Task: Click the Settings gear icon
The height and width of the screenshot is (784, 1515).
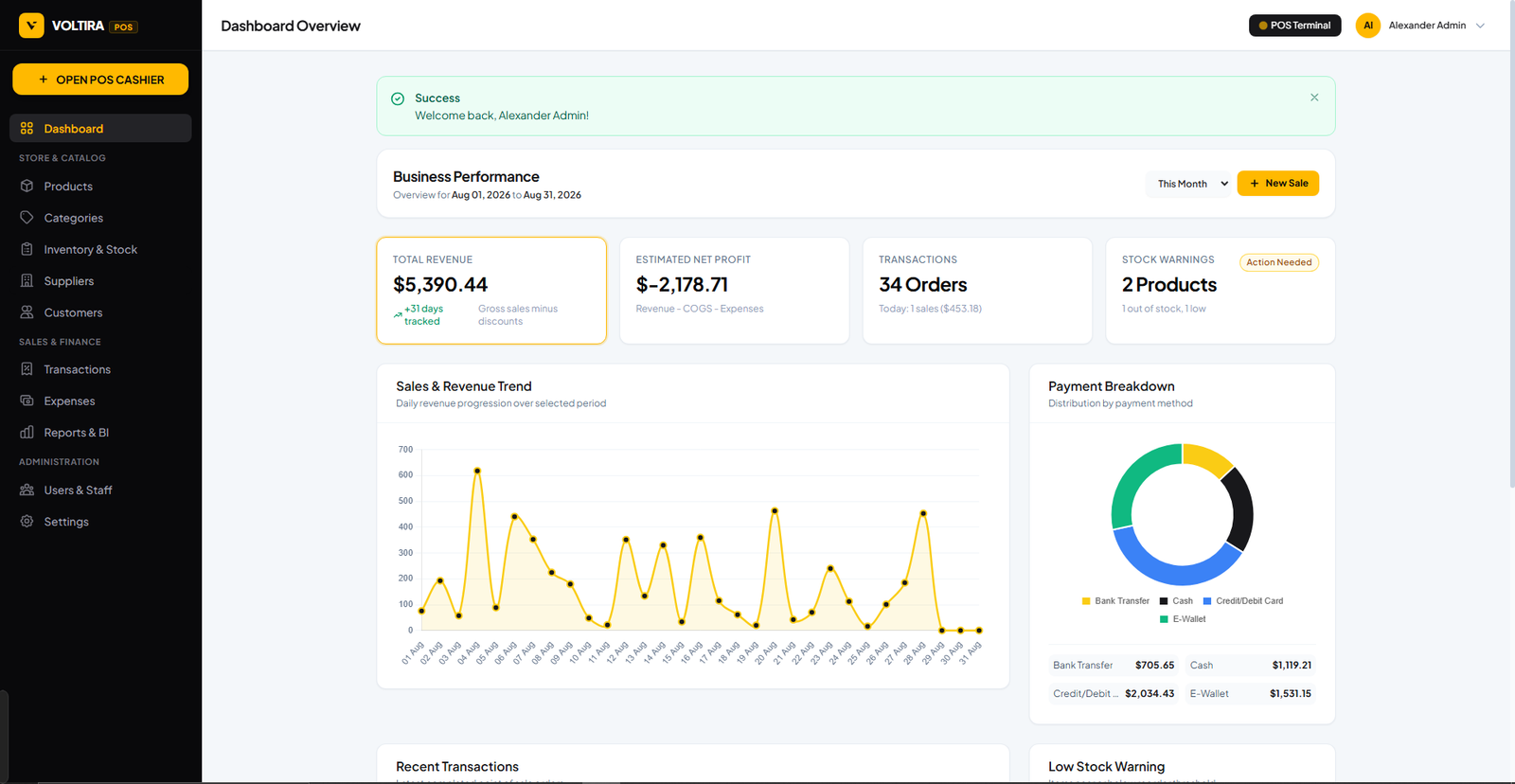Action: [27, 521]
